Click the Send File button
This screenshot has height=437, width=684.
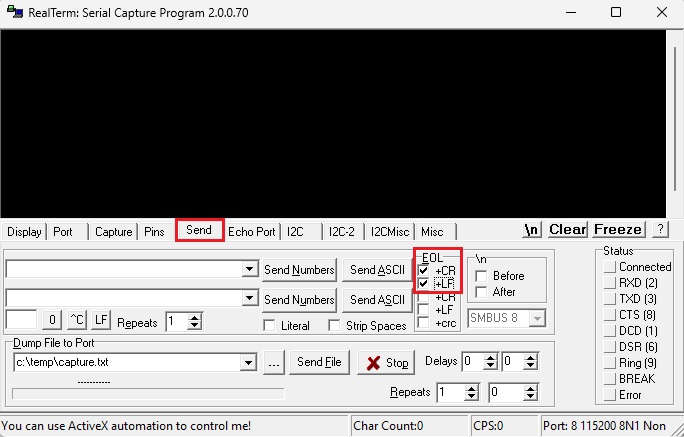(319, 362)
